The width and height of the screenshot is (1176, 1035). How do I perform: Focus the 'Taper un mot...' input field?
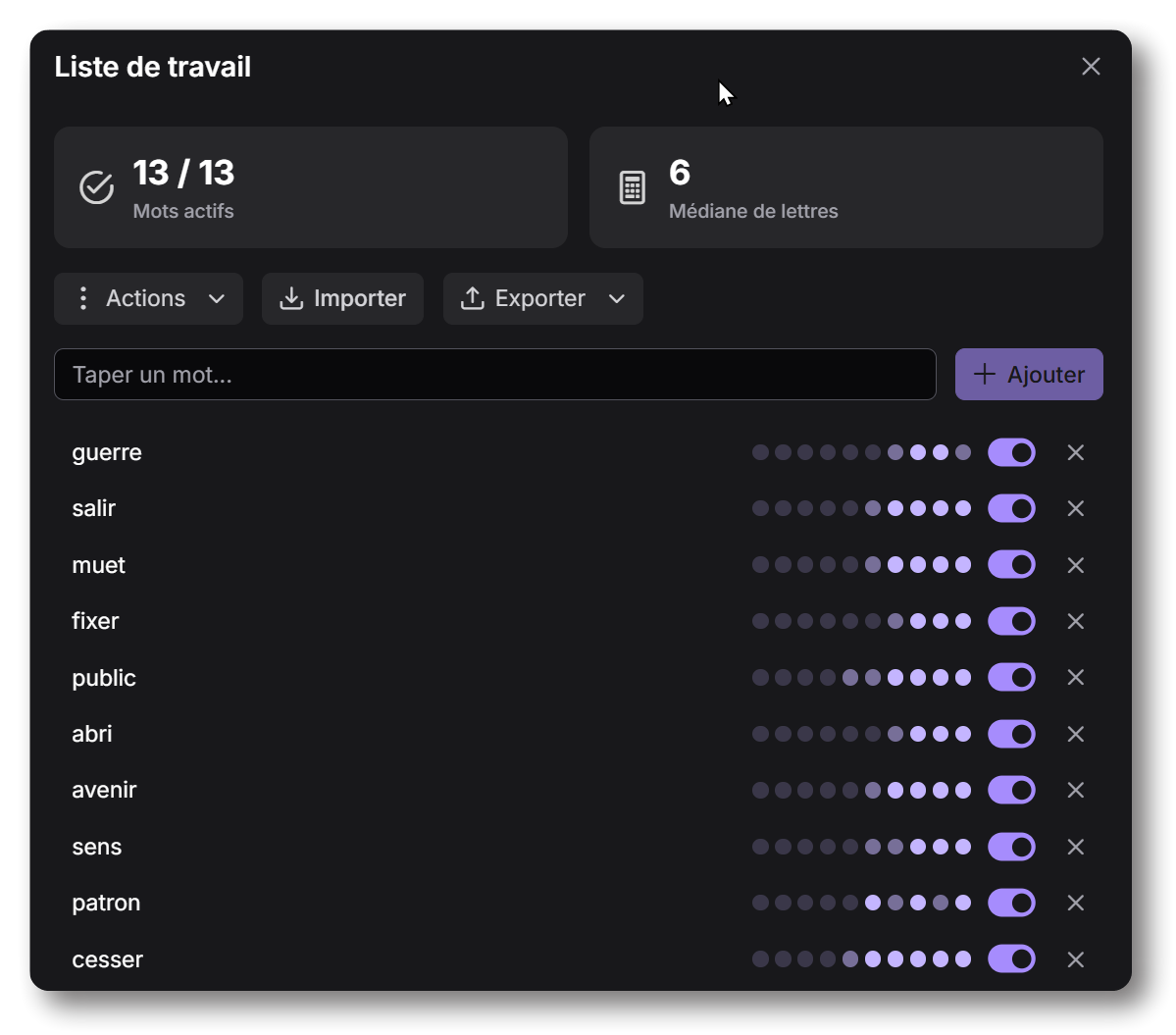[494, 375]
